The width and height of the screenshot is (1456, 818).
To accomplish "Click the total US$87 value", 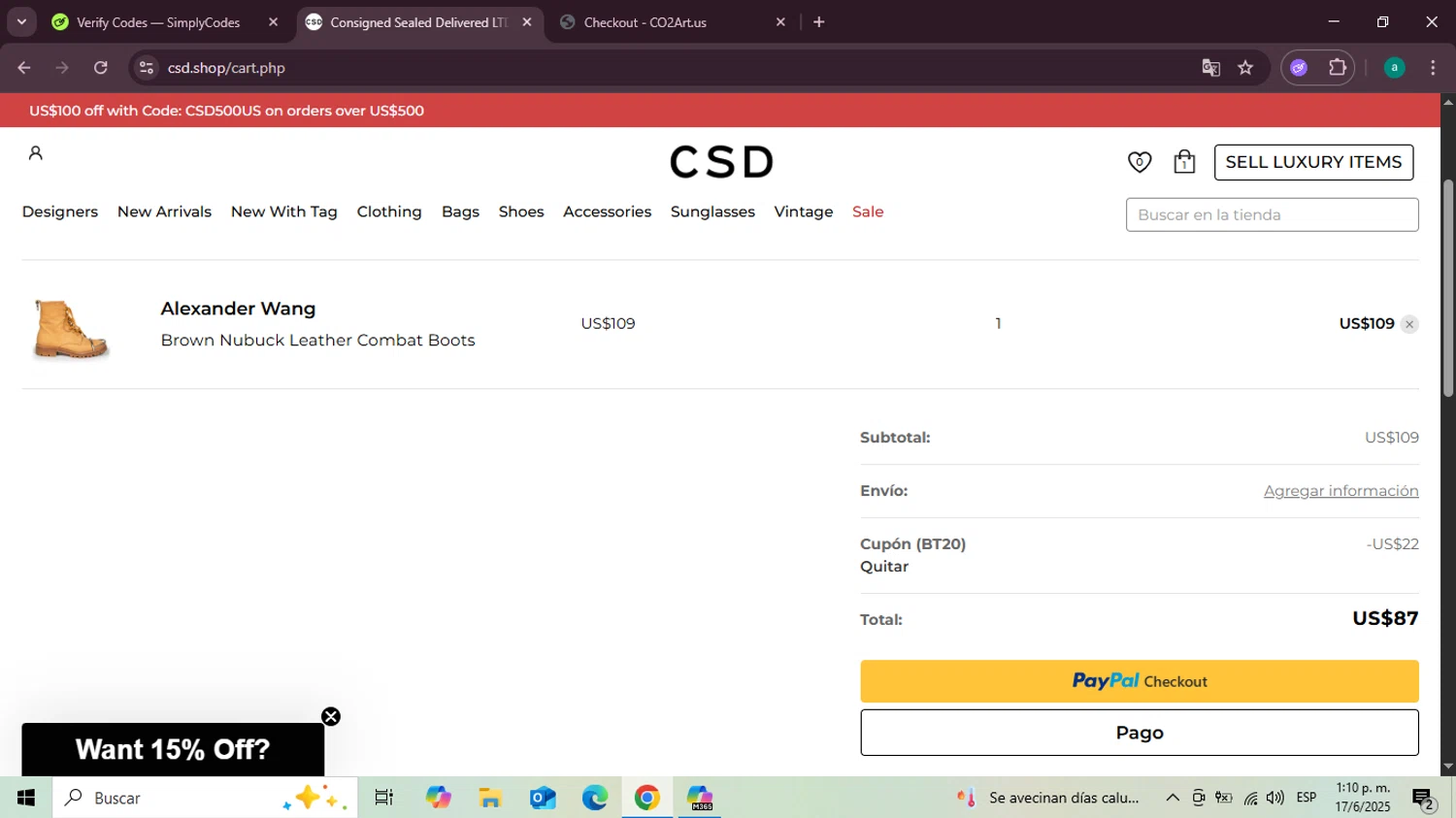I will pos(1385,618).
